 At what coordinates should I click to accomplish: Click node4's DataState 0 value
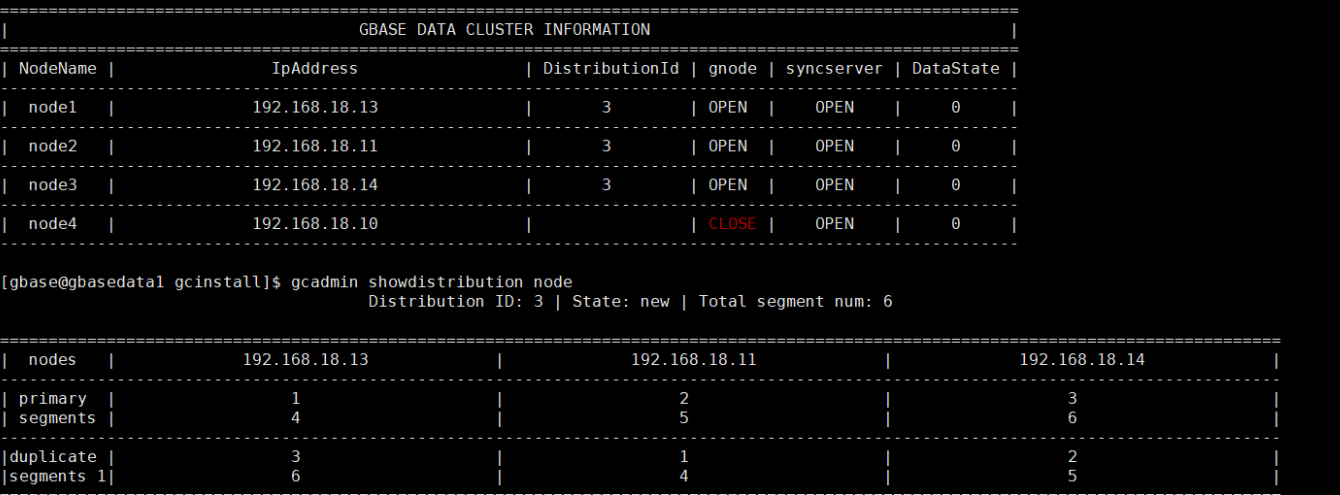point(955,224)
